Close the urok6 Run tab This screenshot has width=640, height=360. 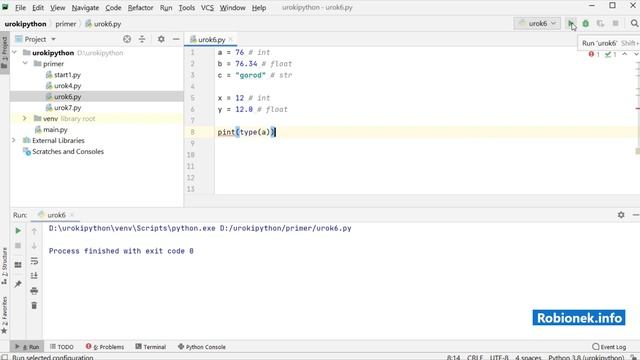(72, 215)
